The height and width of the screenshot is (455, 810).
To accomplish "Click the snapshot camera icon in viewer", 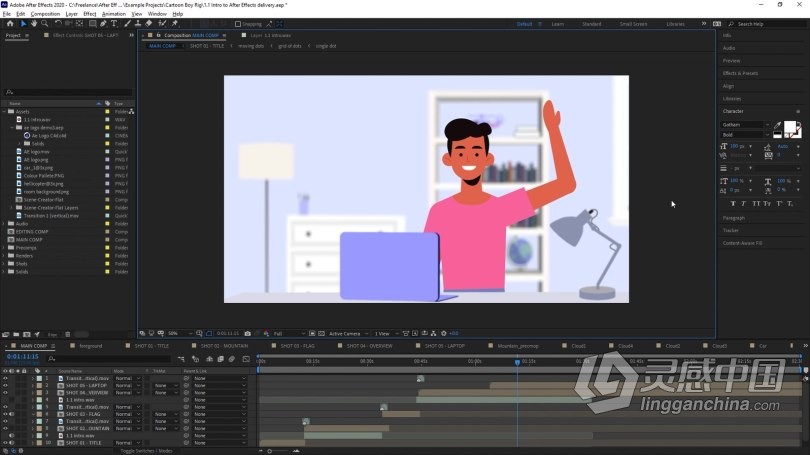I will click(x=247, y=334).
